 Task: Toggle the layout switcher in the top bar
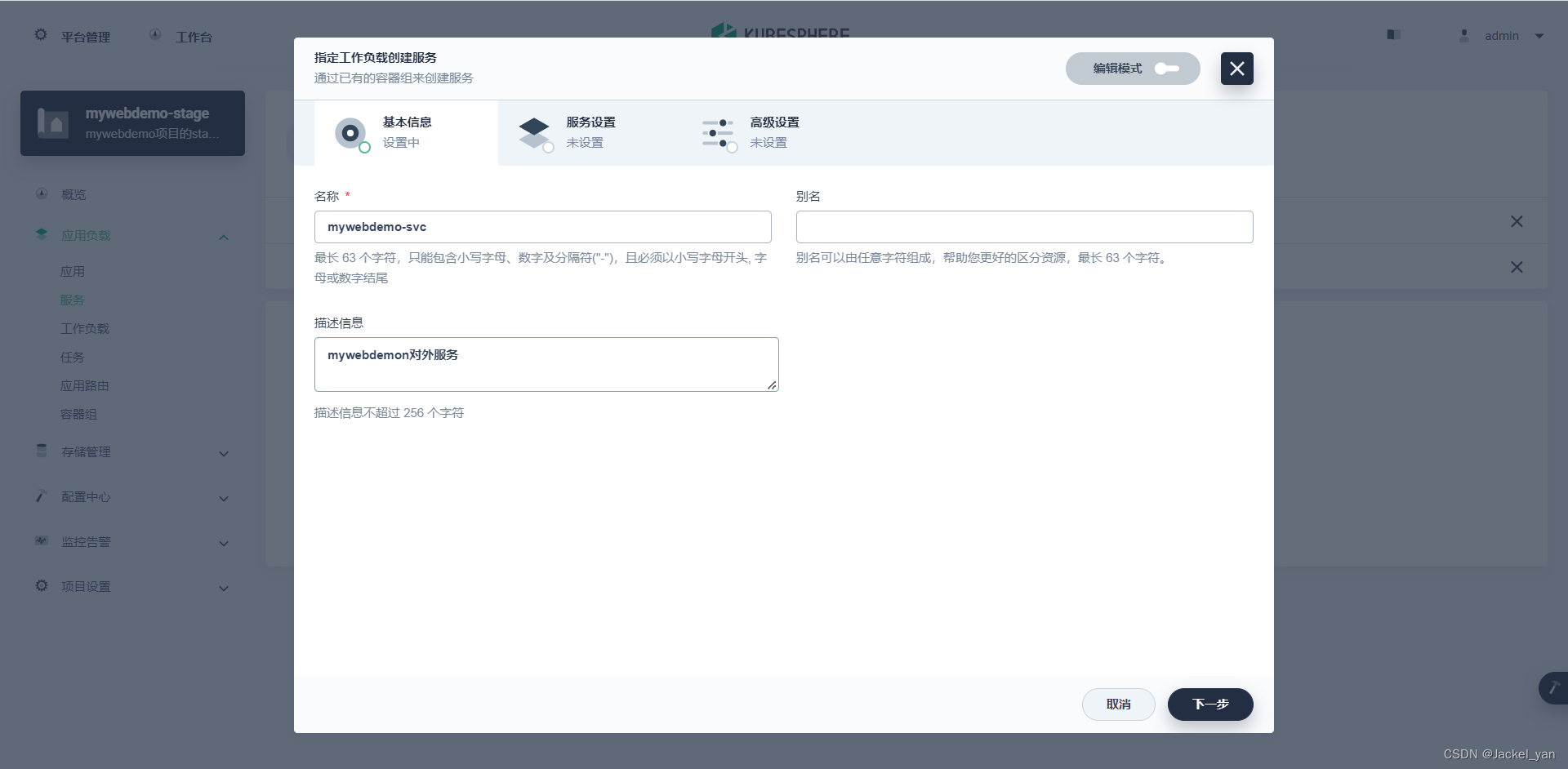pyautogui.click(x=1393, y=35)
